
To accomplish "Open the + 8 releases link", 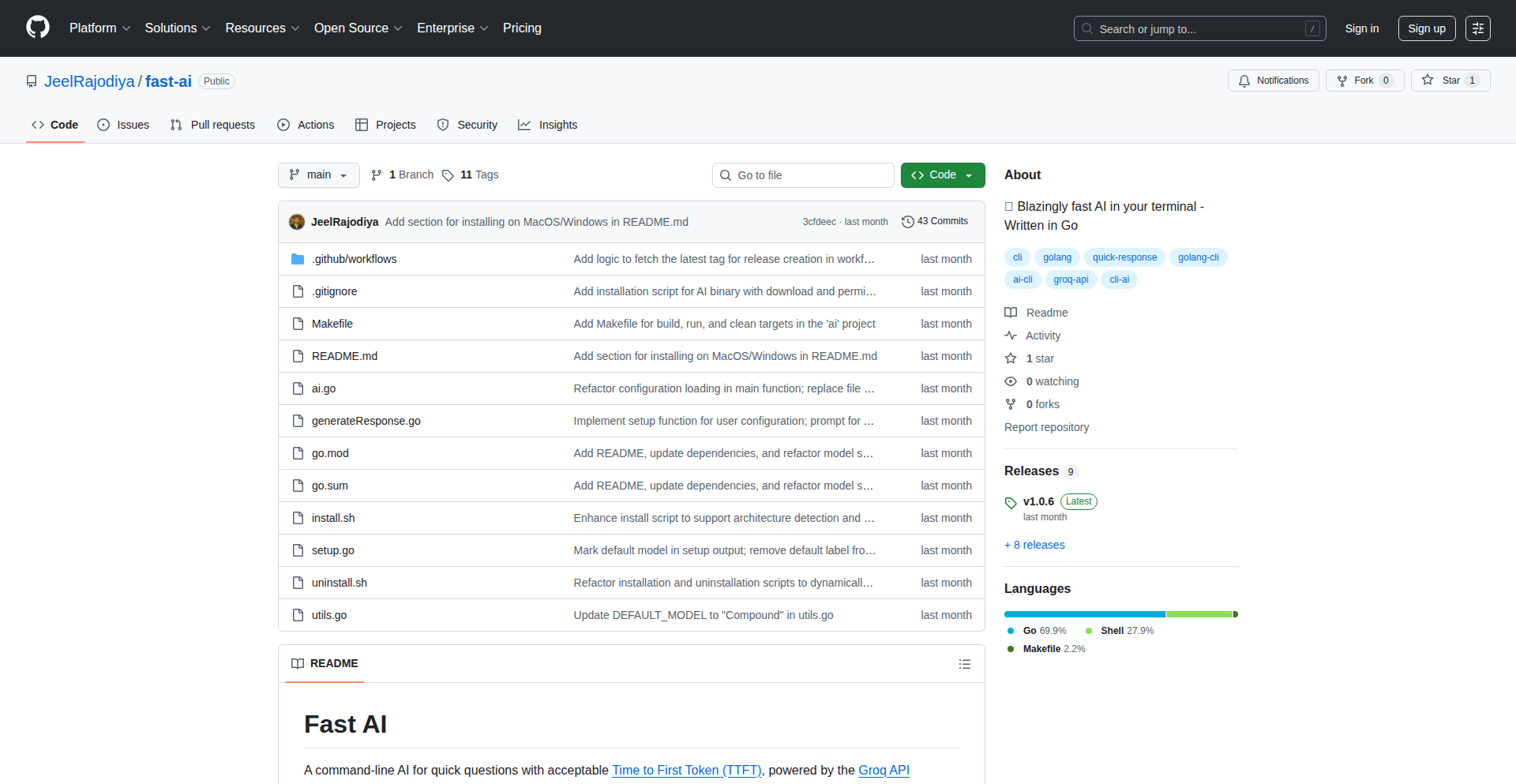I will [x=1034, y=545].
